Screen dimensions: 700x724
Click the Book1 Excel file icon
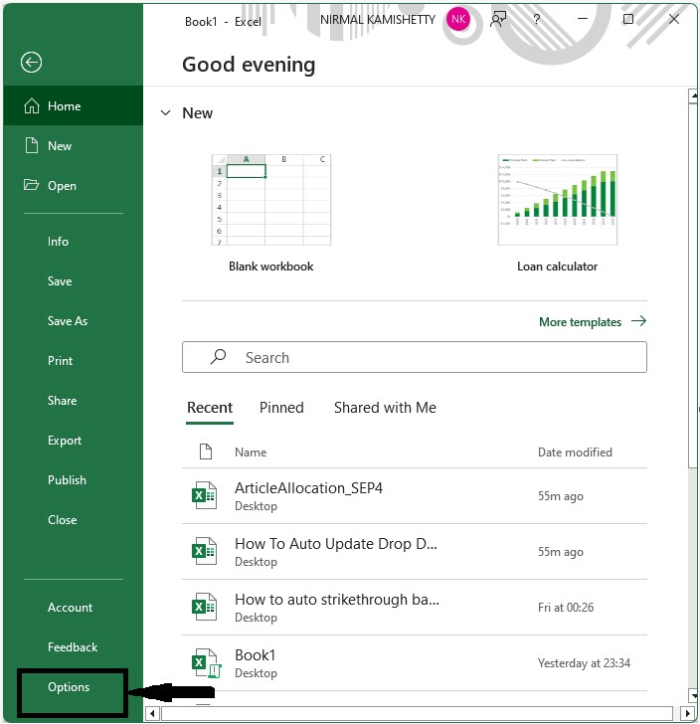pyautogui.click(x=204, y=663)
